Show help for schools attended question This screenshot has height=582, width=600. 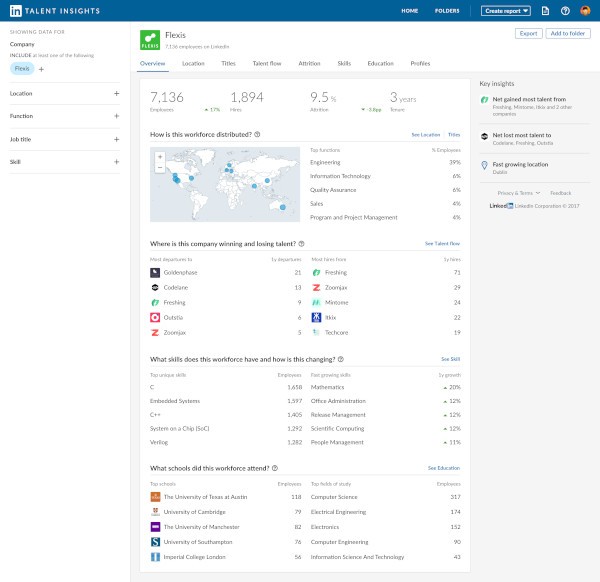pos(274,468)
